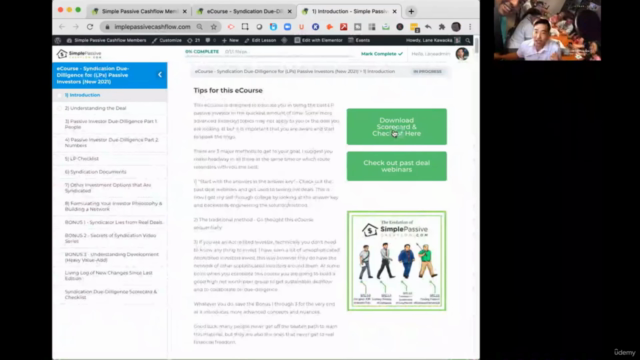Click the yellow extension icon with badge
The image size is (640, 360).
(x=414, y=27)
